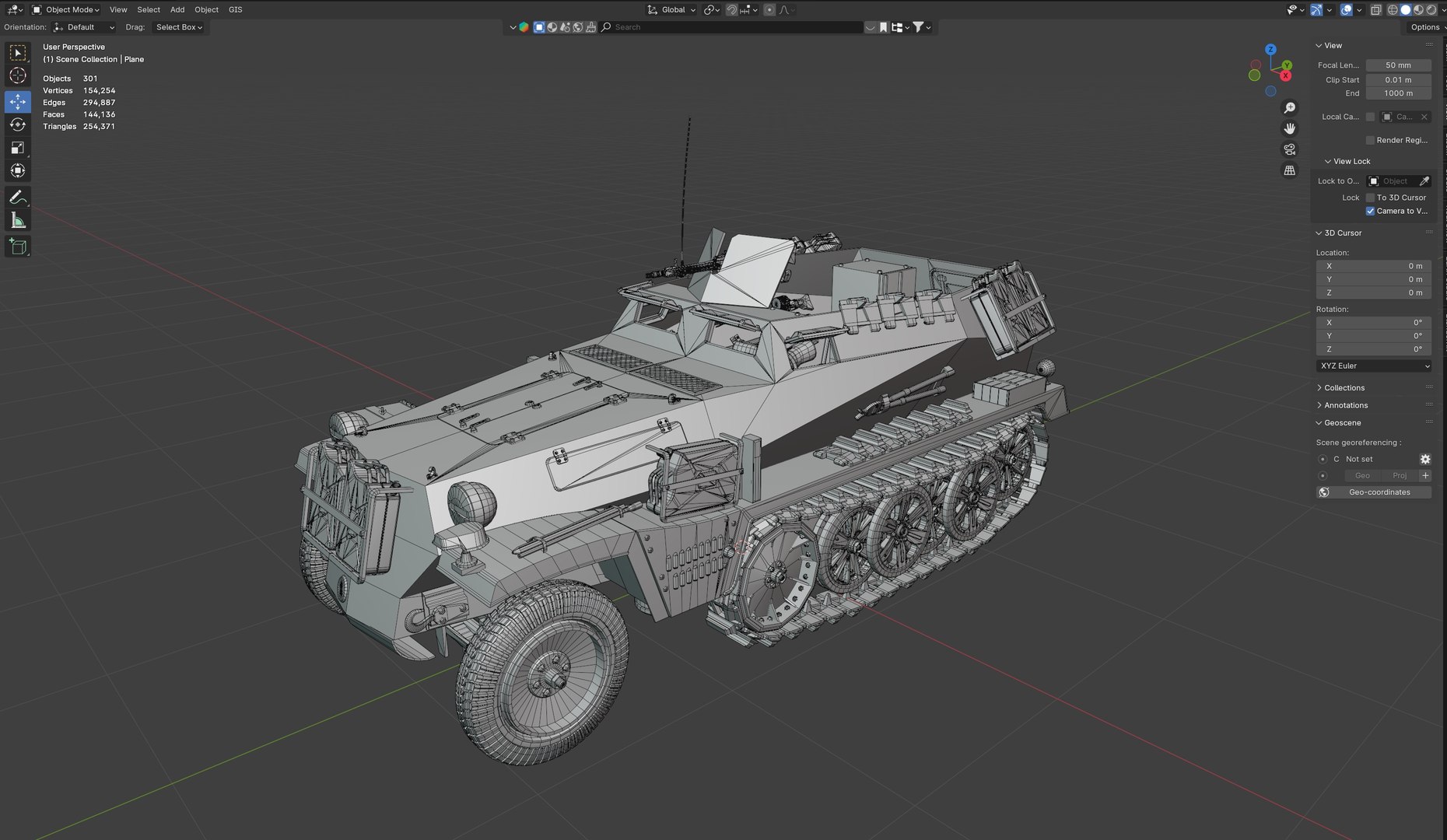
Task: Switch perspective/orthographic with grid icon
Action: [x=1290, y=170]
